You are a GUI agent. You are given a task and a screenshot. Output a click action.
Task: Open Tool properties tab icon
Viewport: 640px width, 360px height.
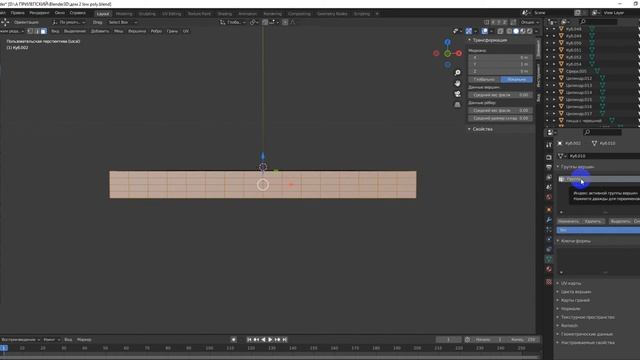coord(549,145)
